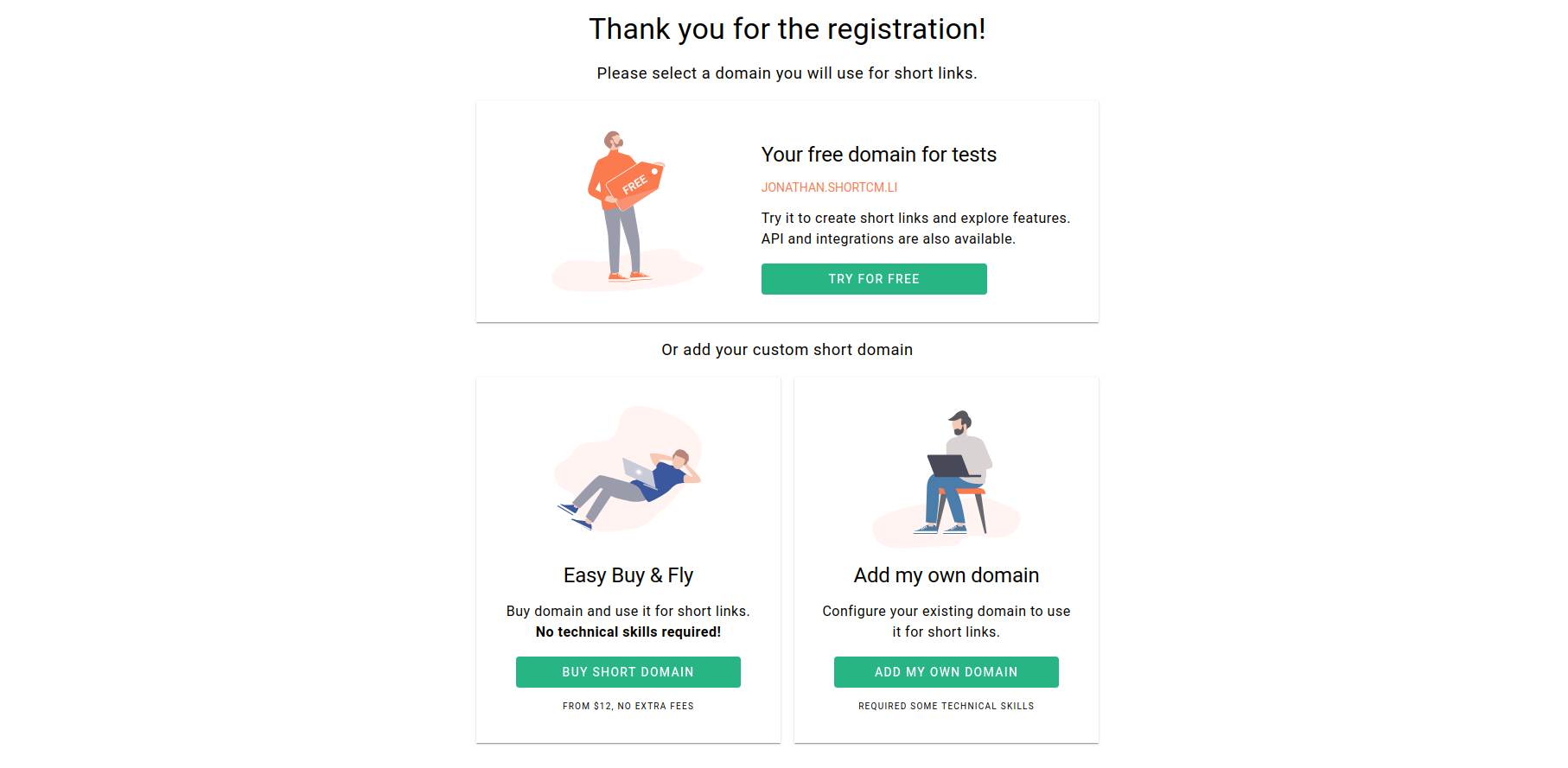
Task: Click the ADD MY OWN DOMAIN button
Action: pyautogui.click(x=946, y=671)
